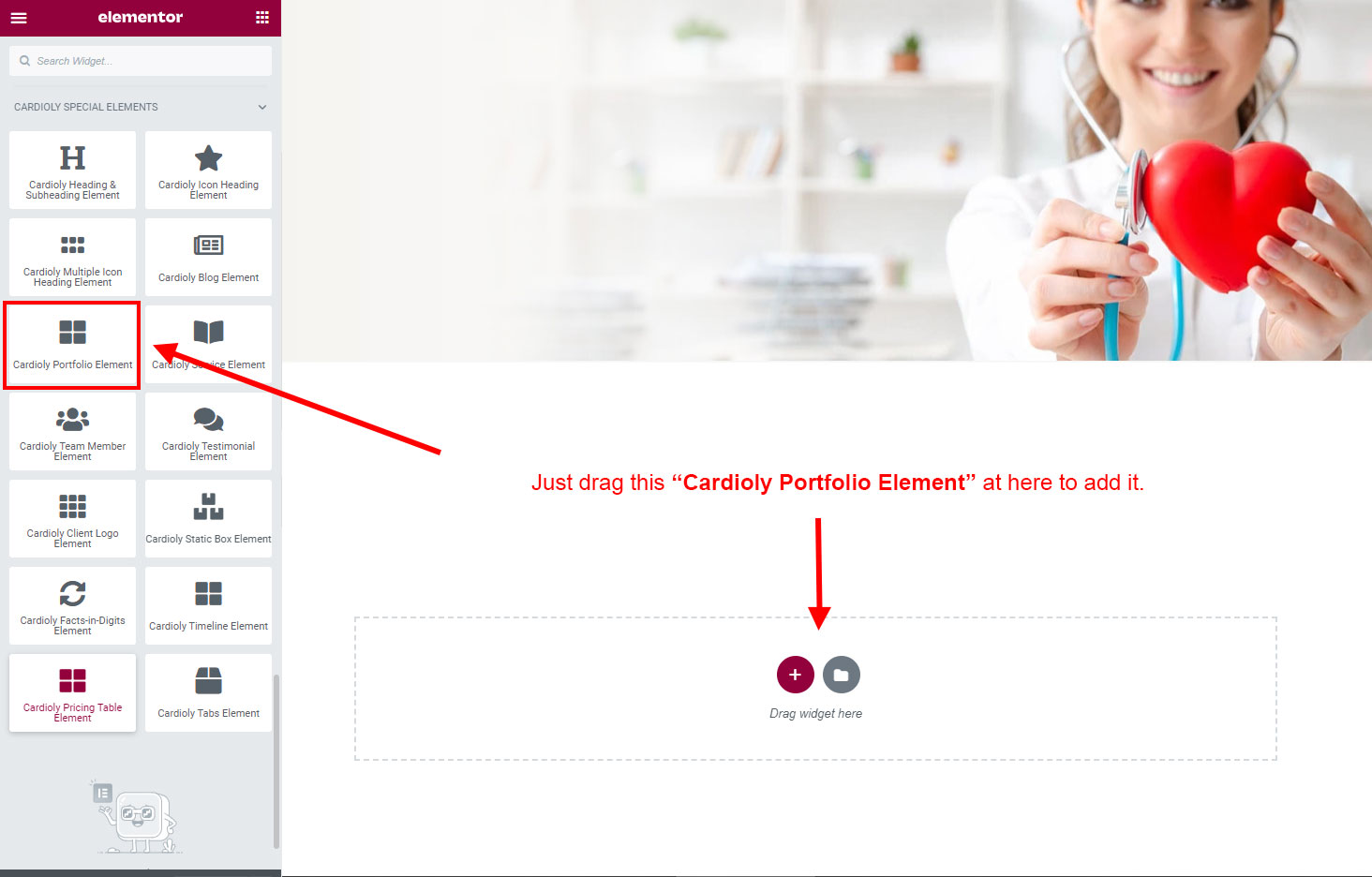Click the widget panel vertical scrollbar
Image resolution: width=1372 pixels, height=877 pixels.
[276, 761]
